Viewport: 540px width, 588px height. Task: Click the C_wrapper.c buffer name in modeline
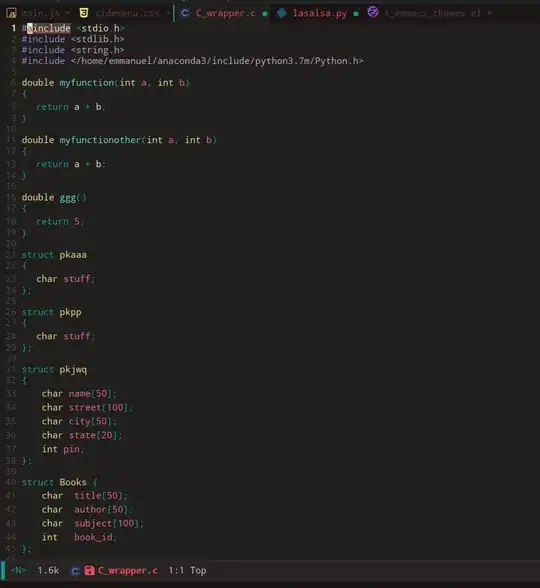click(x=128, y=570)
